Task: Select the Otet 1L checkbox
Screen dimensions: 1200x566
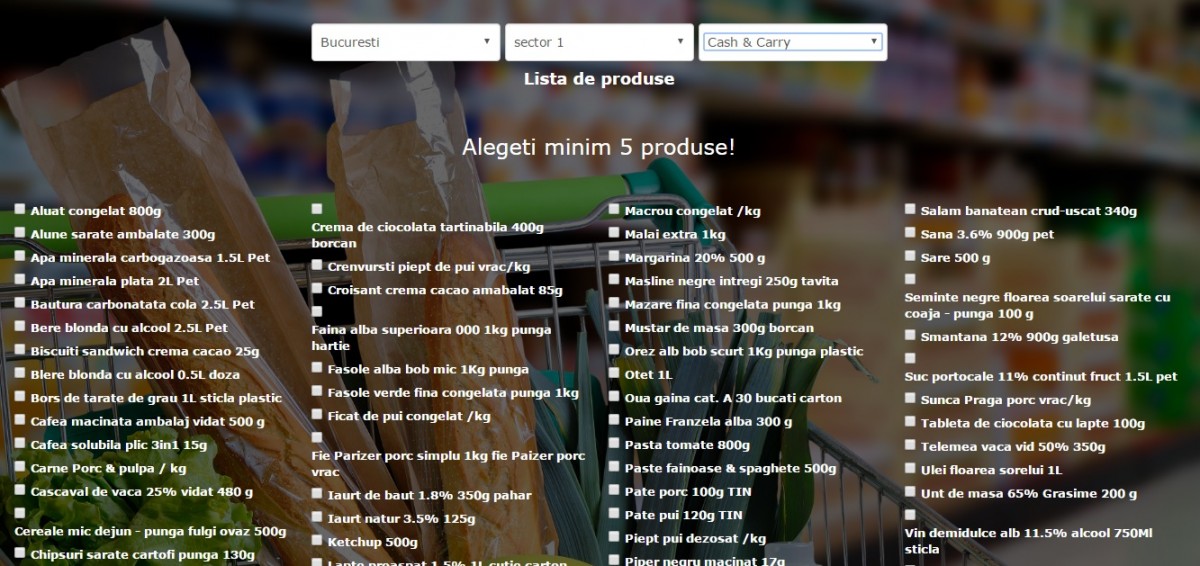Action: (614, 374)
